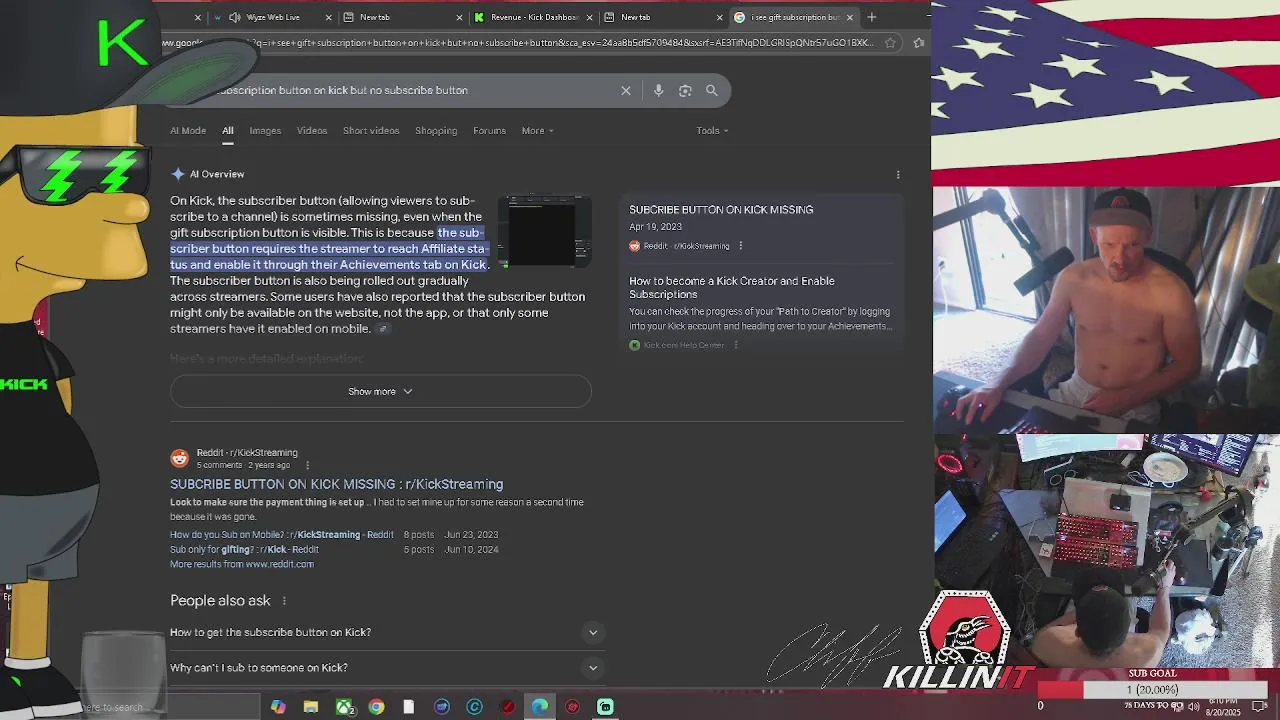The height and width of the screenshot is (720, 1280).
Task: Open options for SUBCRIBE BUTTON card
Action: pos(740,246)
